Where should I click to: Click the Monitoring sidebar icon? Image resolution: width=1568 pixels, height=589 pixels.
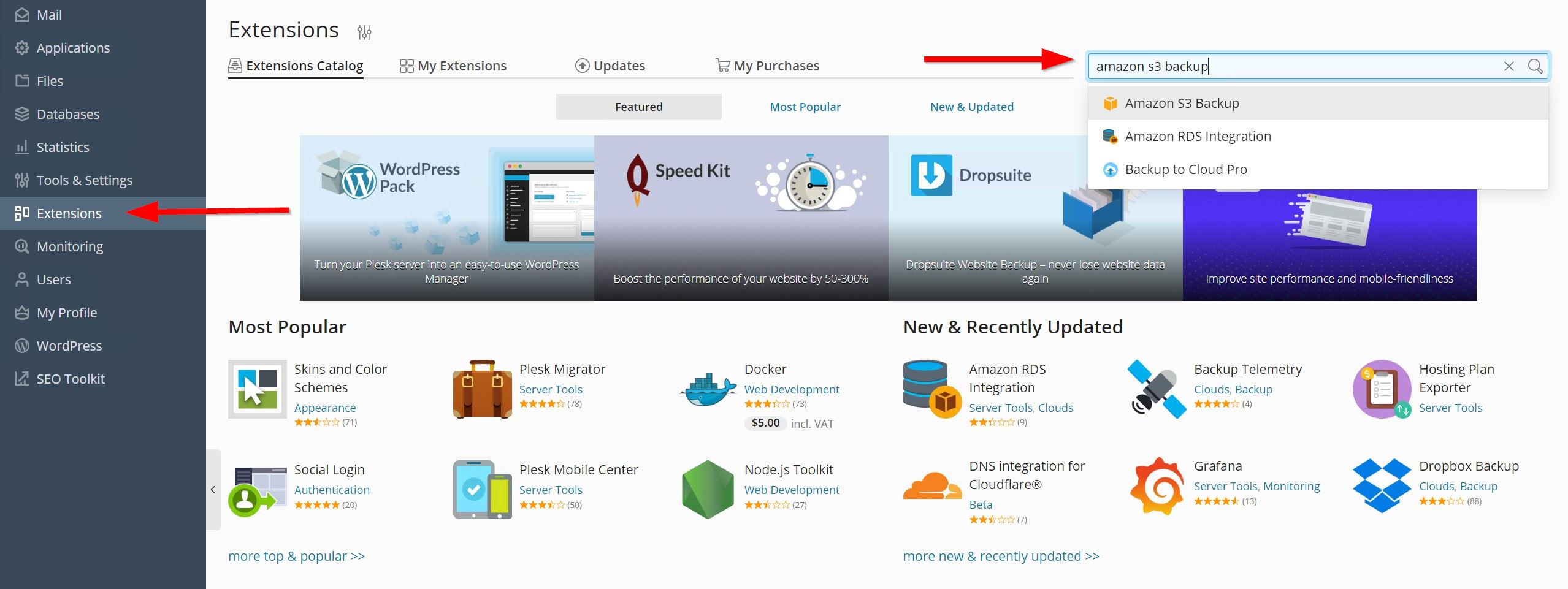click(x=22, y=246)
